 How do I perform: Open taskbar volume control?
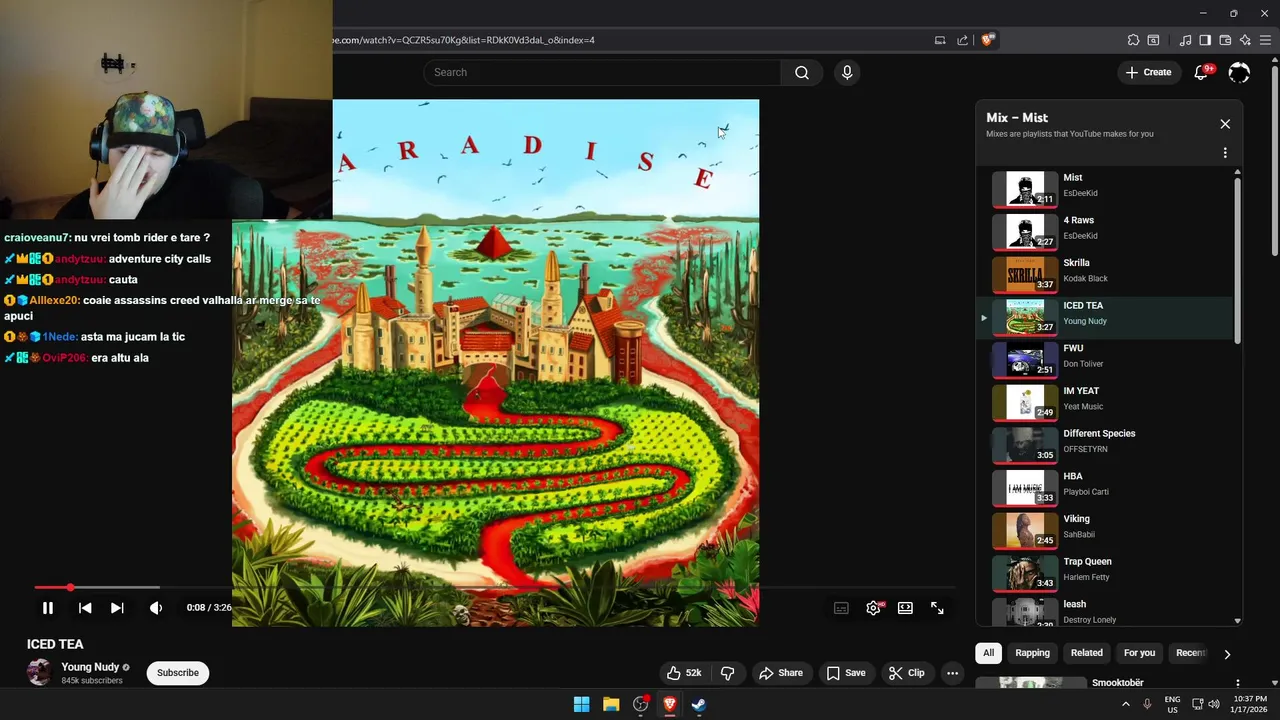coord(1214,704)
